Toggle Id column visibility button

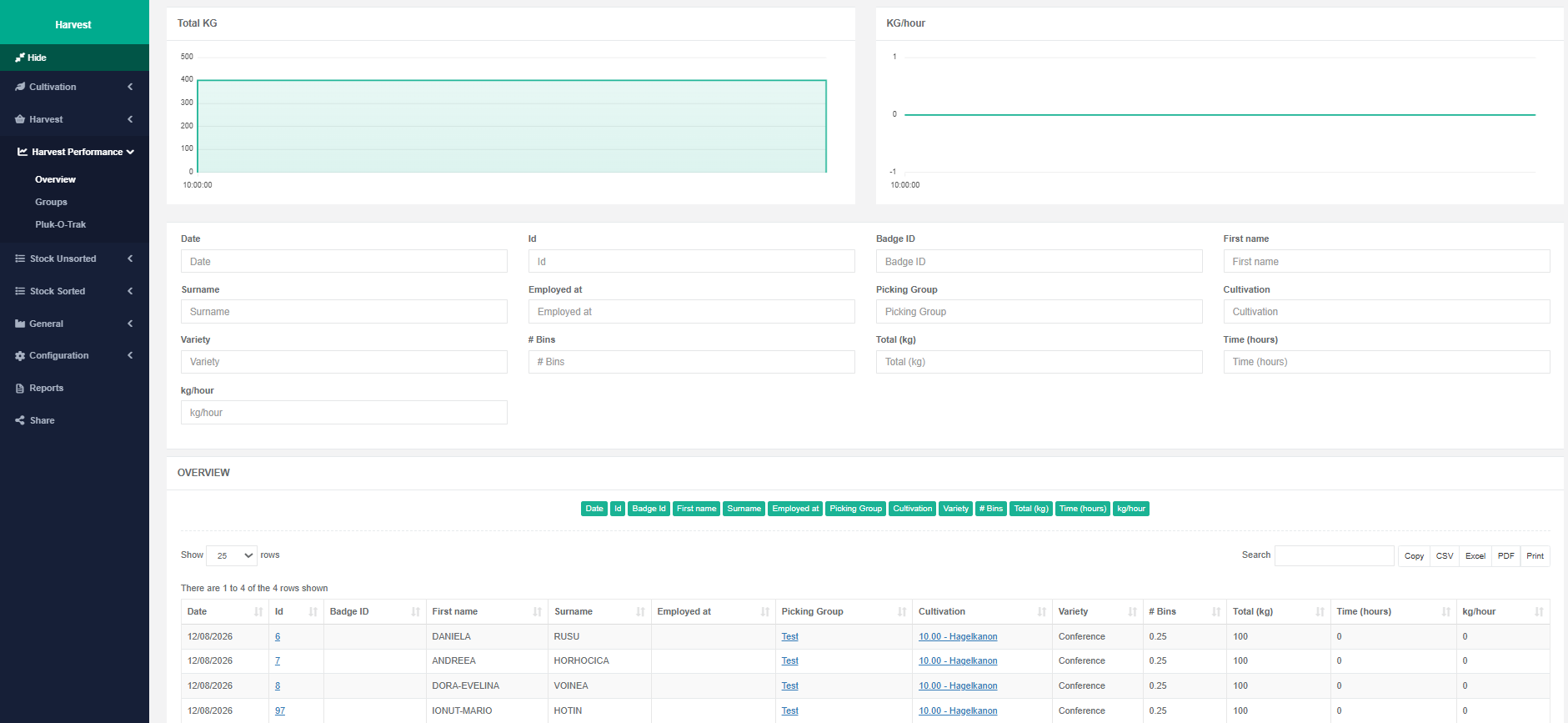[x=618, y=509]
